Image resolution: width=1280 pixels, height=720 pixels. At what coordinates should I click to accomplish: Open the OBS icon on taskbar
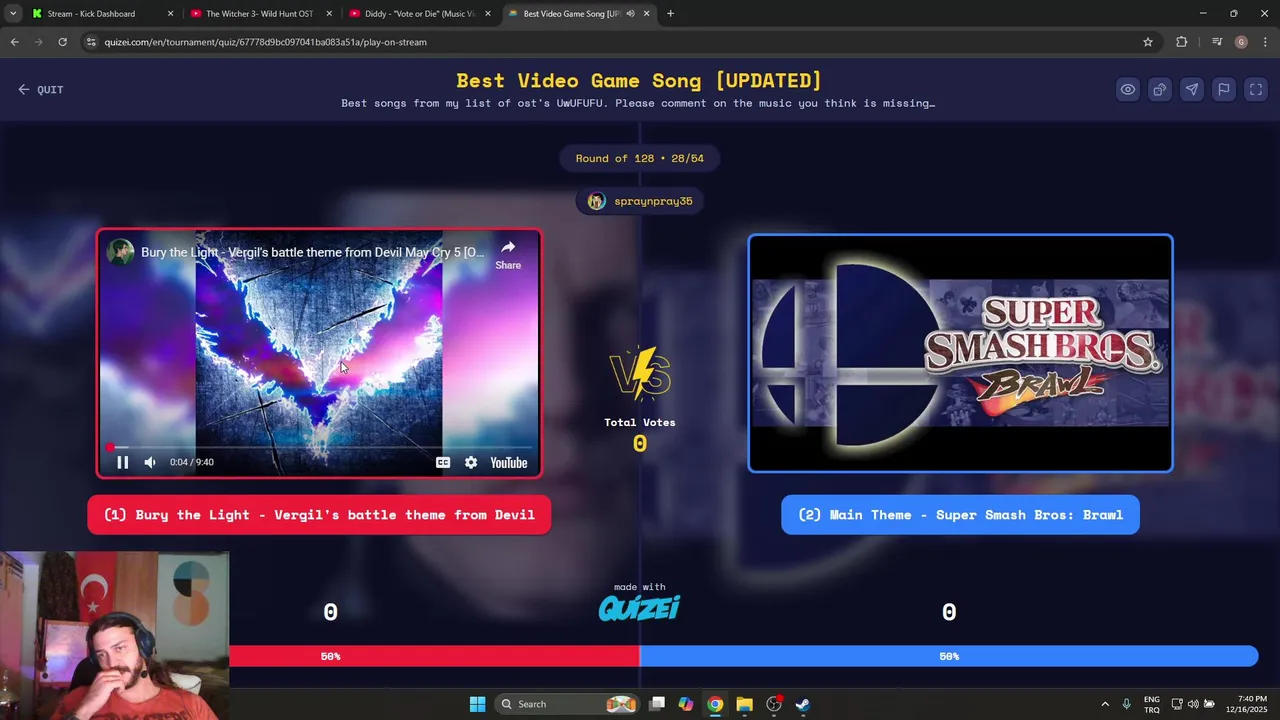point(774,704)
